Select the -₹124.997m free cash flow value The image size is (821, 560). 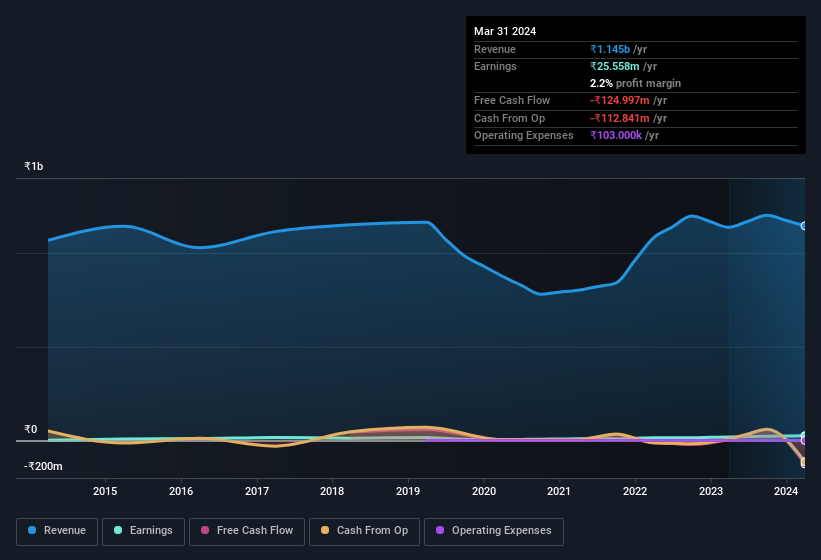pyautogui.click(x=619, y=100)
